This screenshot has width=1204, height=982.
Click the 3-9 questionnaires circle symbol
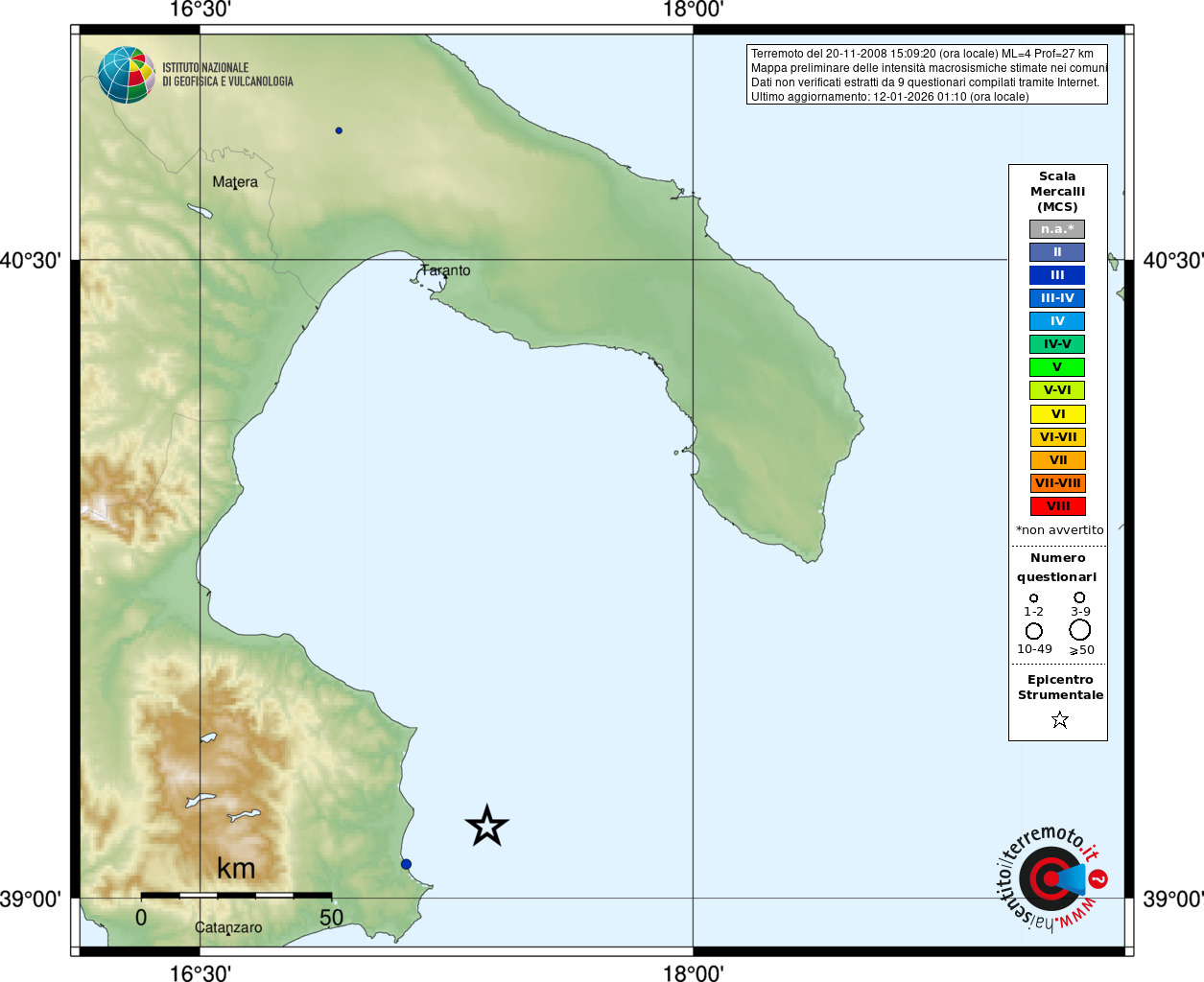tap(1079, 596)
